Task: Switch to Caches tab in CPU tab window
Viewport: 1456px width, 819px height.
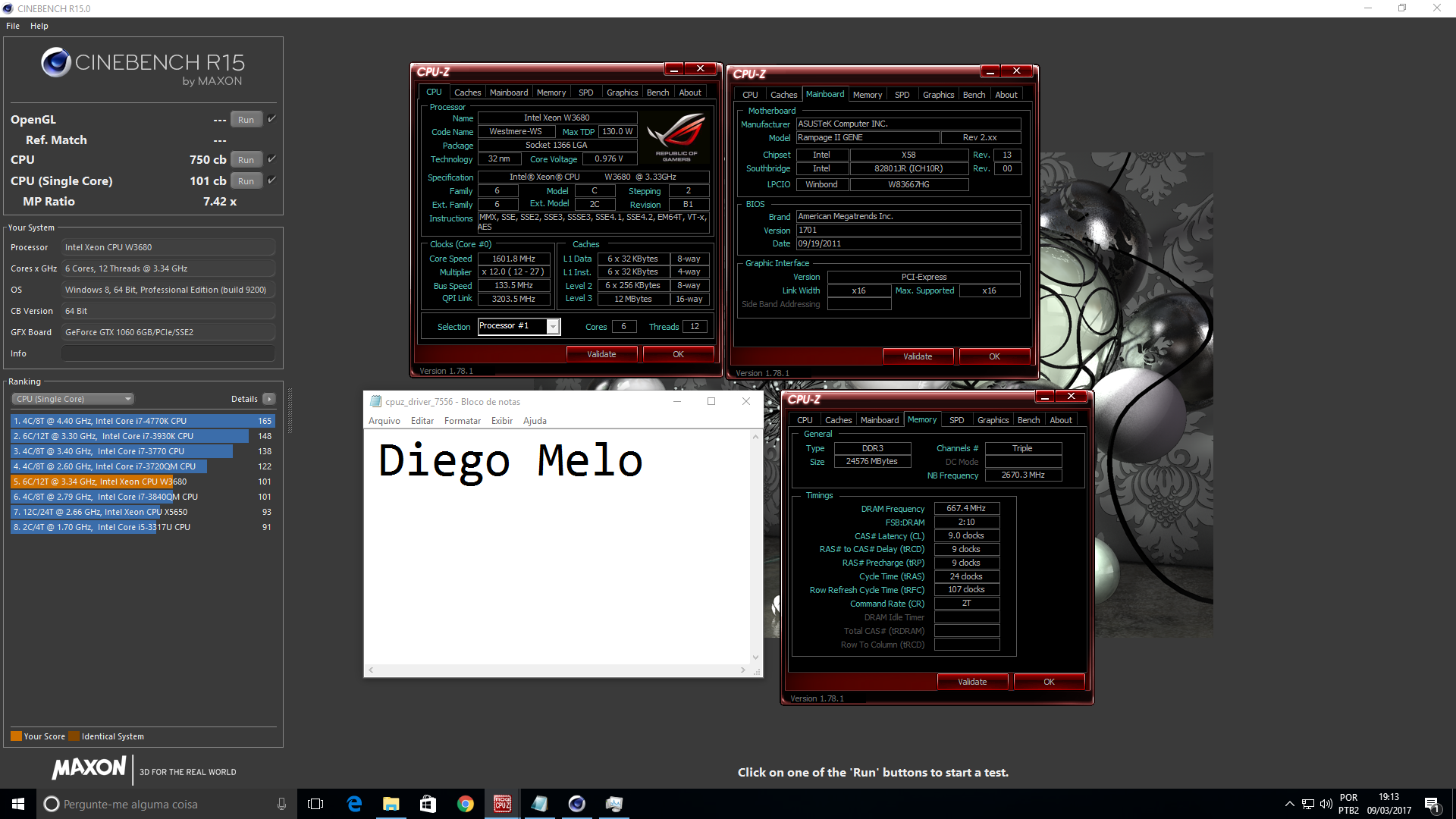Action: (x=468, y=93)
